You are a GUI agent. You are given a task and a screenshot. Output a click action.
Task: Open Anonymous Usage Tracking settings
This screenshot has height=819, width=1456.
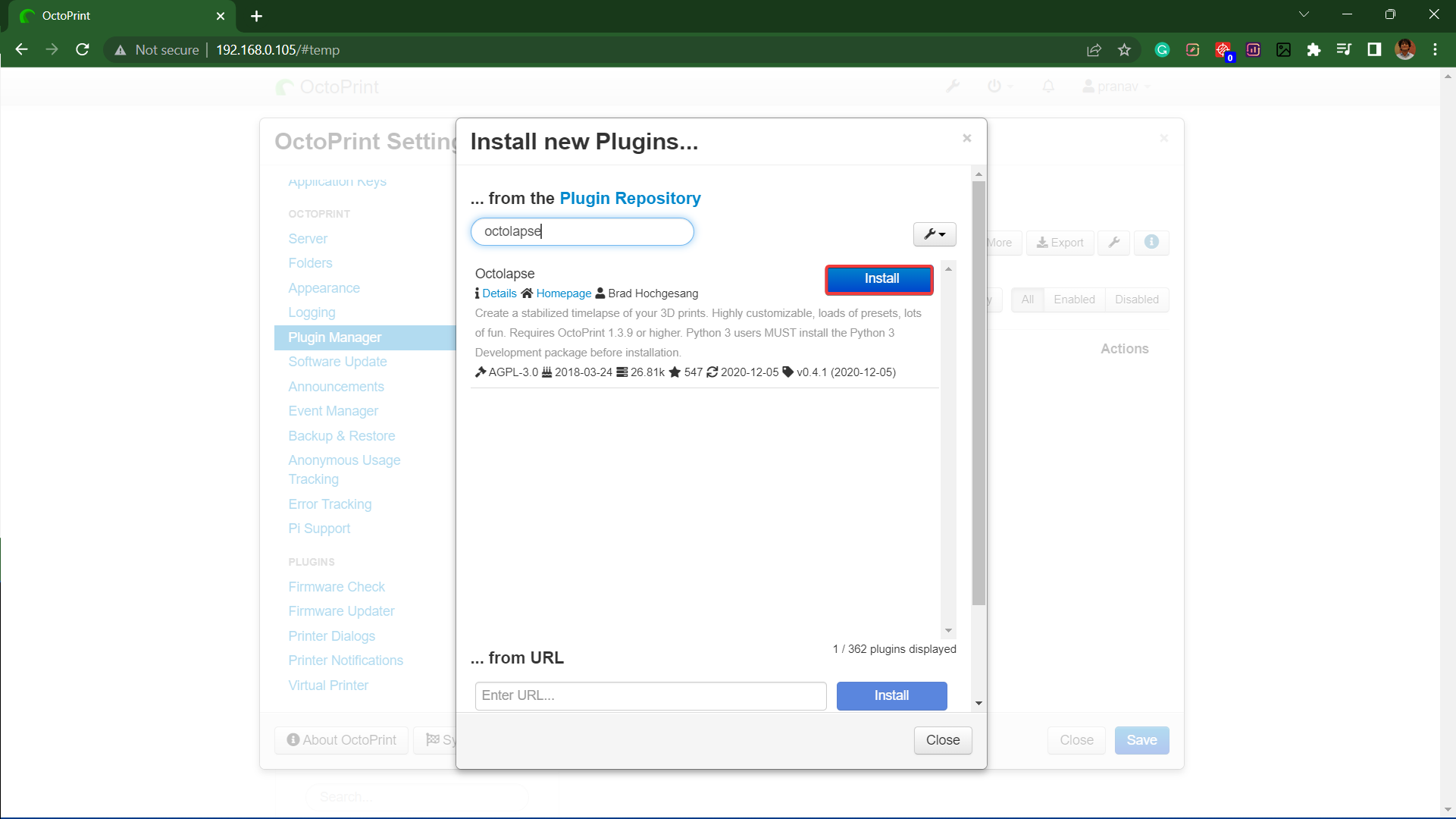pyautogui.click(x=344, y=469)
